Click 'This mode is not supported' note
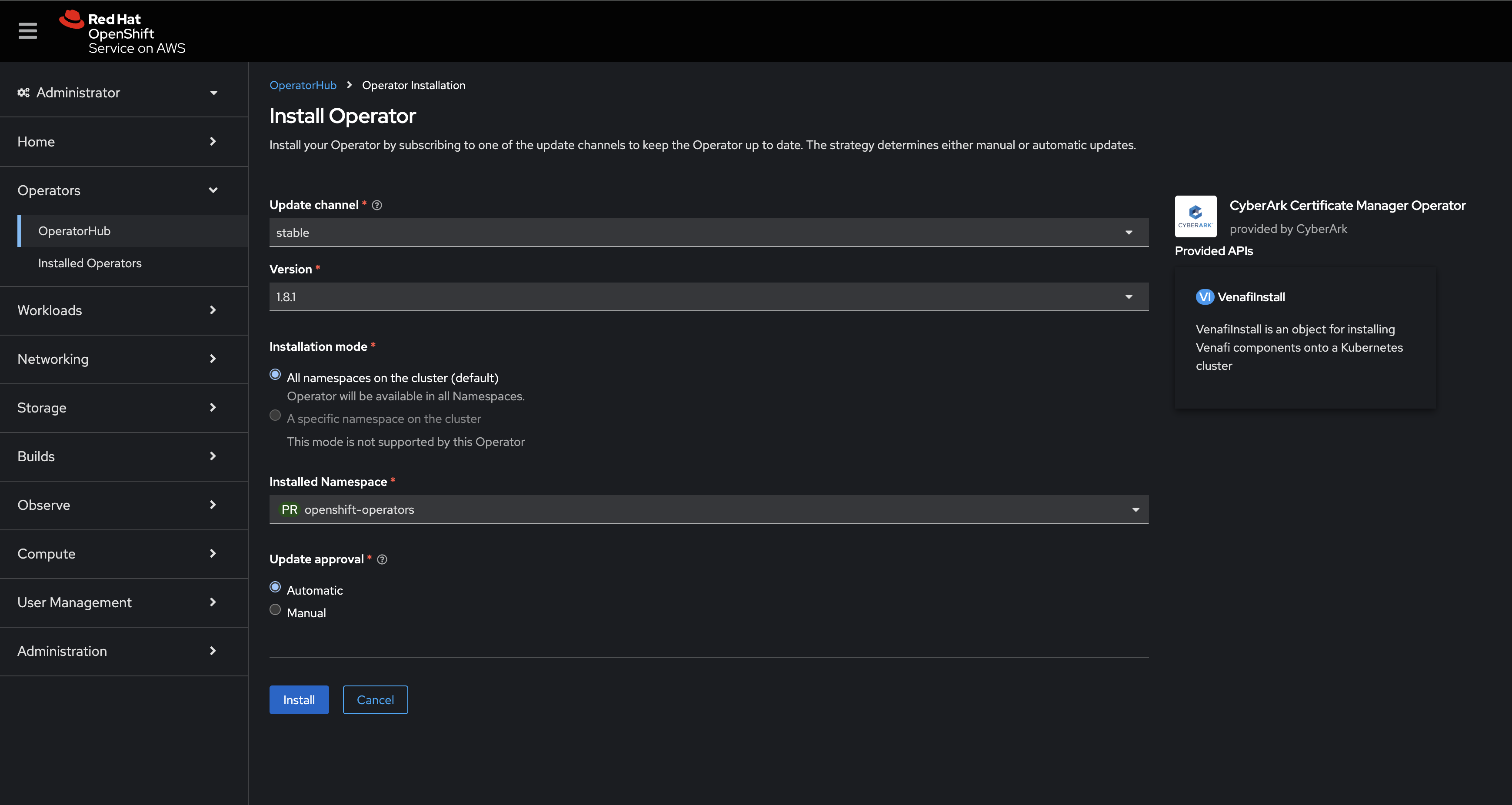 [406, 442]
